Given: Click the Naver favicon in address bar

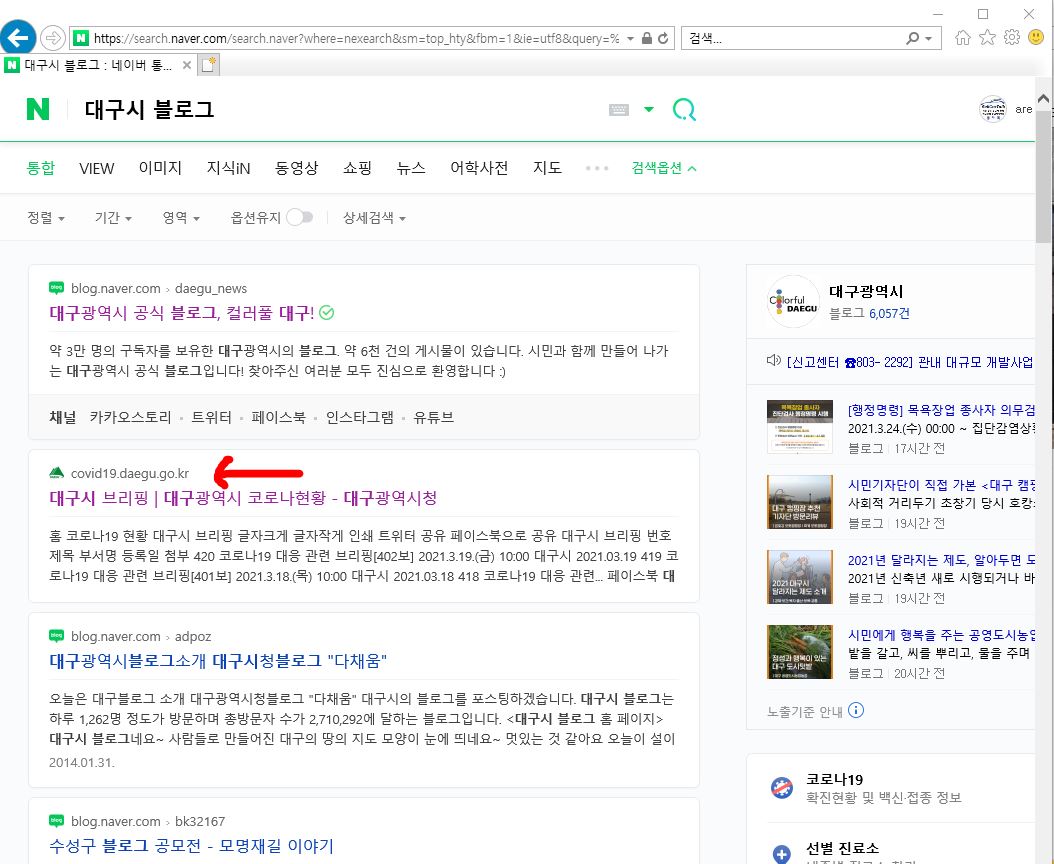Looking at the screenshot, I should tap(81, 38).
